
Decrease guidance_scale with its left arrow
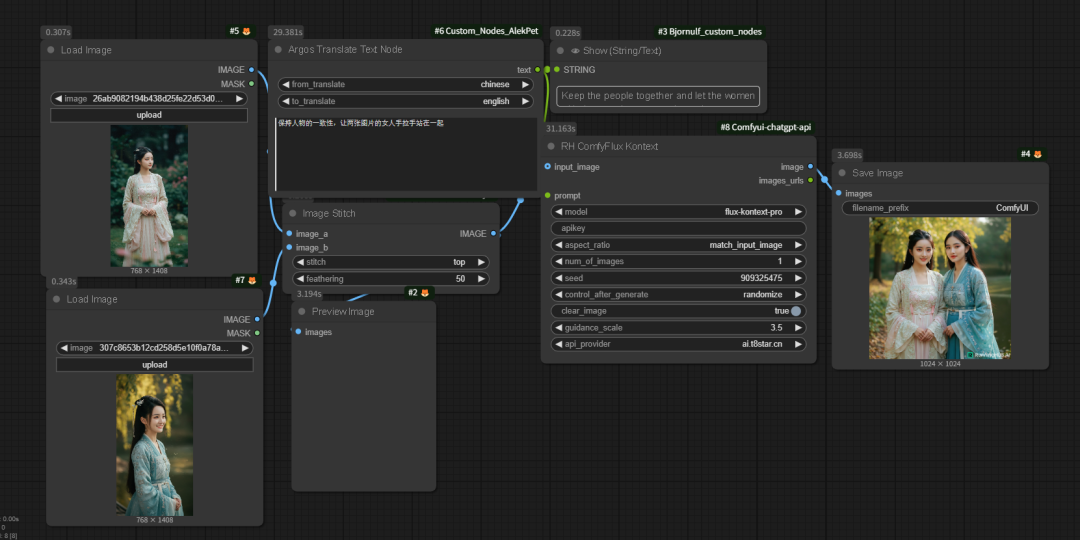[559, 327]
